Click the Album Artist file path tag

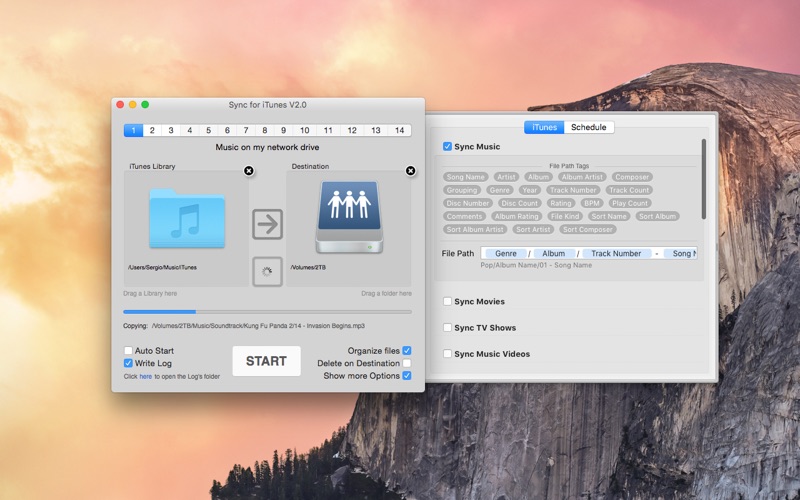coord(582,177)
